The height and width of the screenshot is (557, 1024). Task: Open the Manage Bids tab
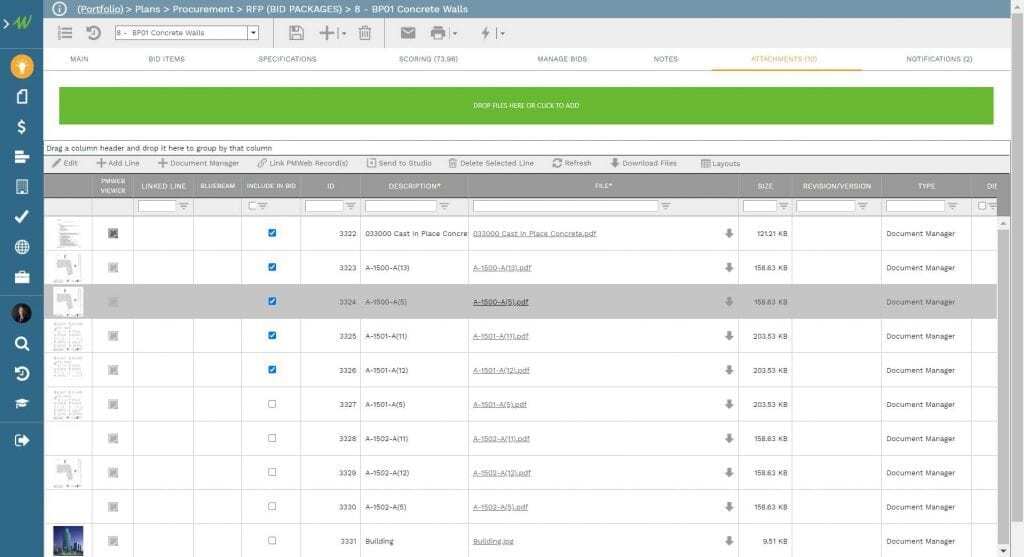562,59
